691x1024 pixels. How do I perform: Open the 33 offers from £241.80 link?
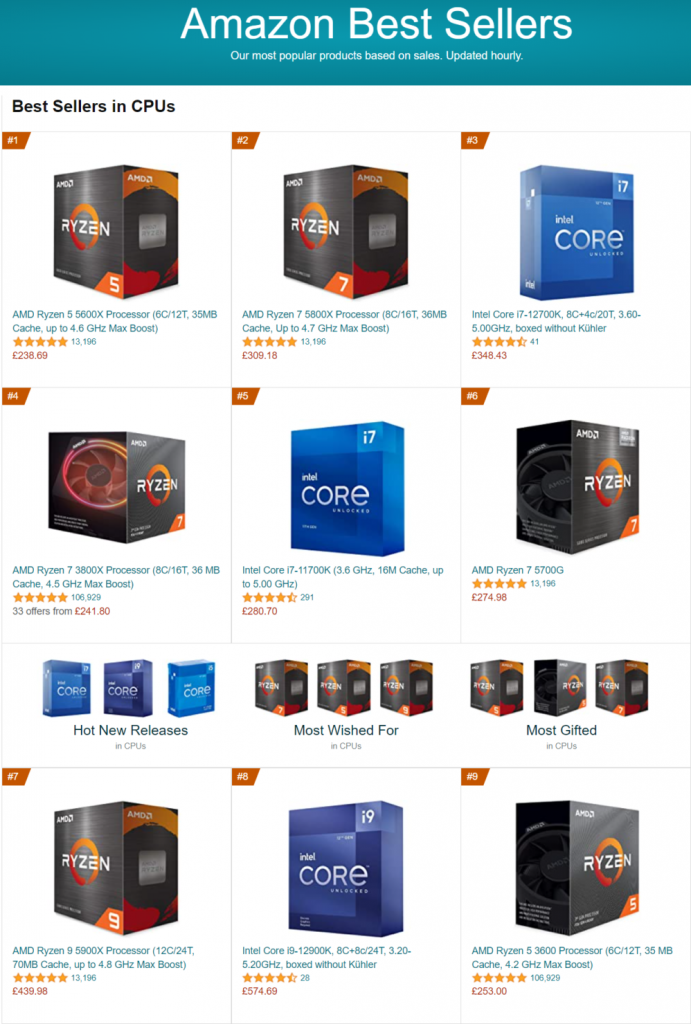(61, 611)
